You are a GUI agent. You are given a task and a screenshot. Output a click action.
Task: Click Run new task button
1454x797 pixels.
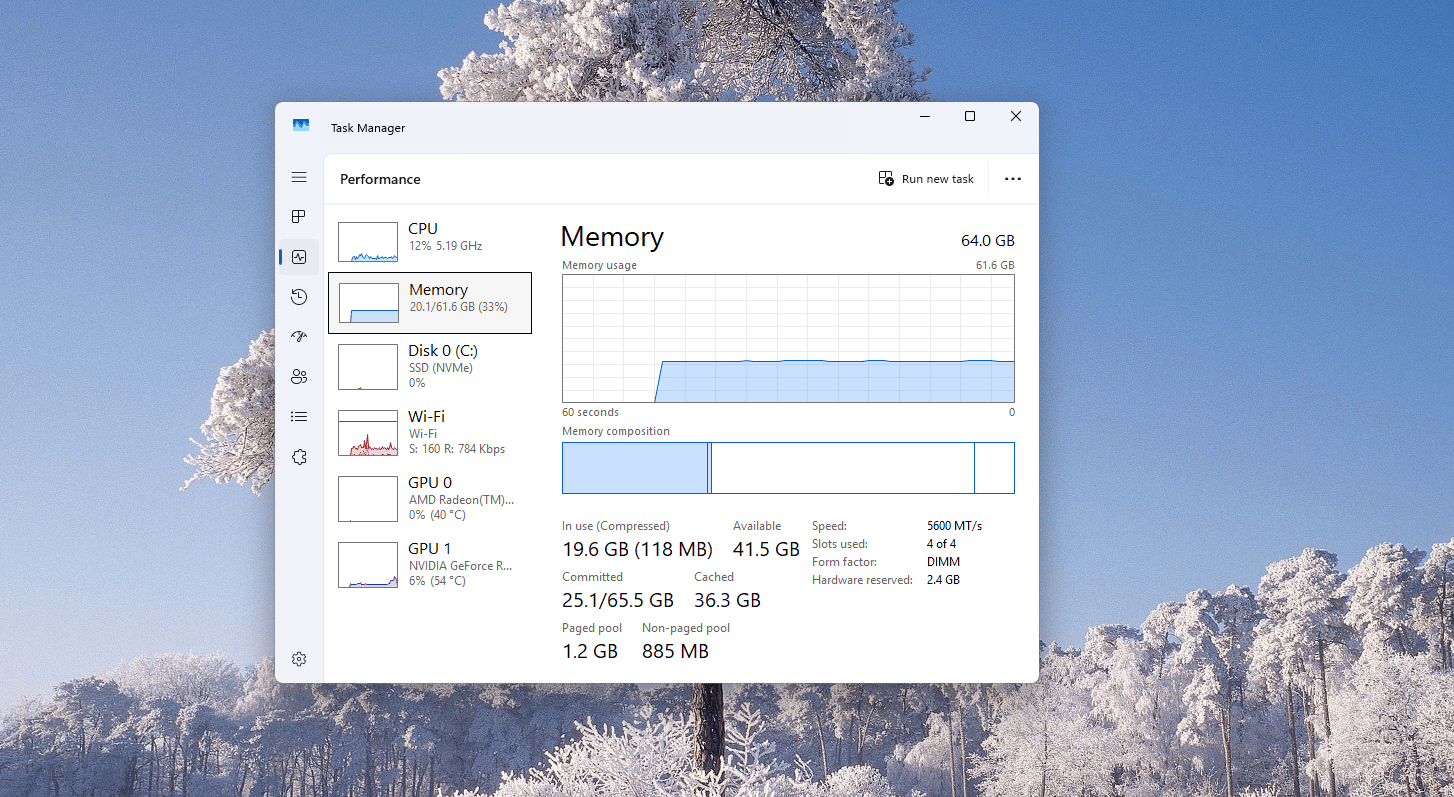(926, 179)
